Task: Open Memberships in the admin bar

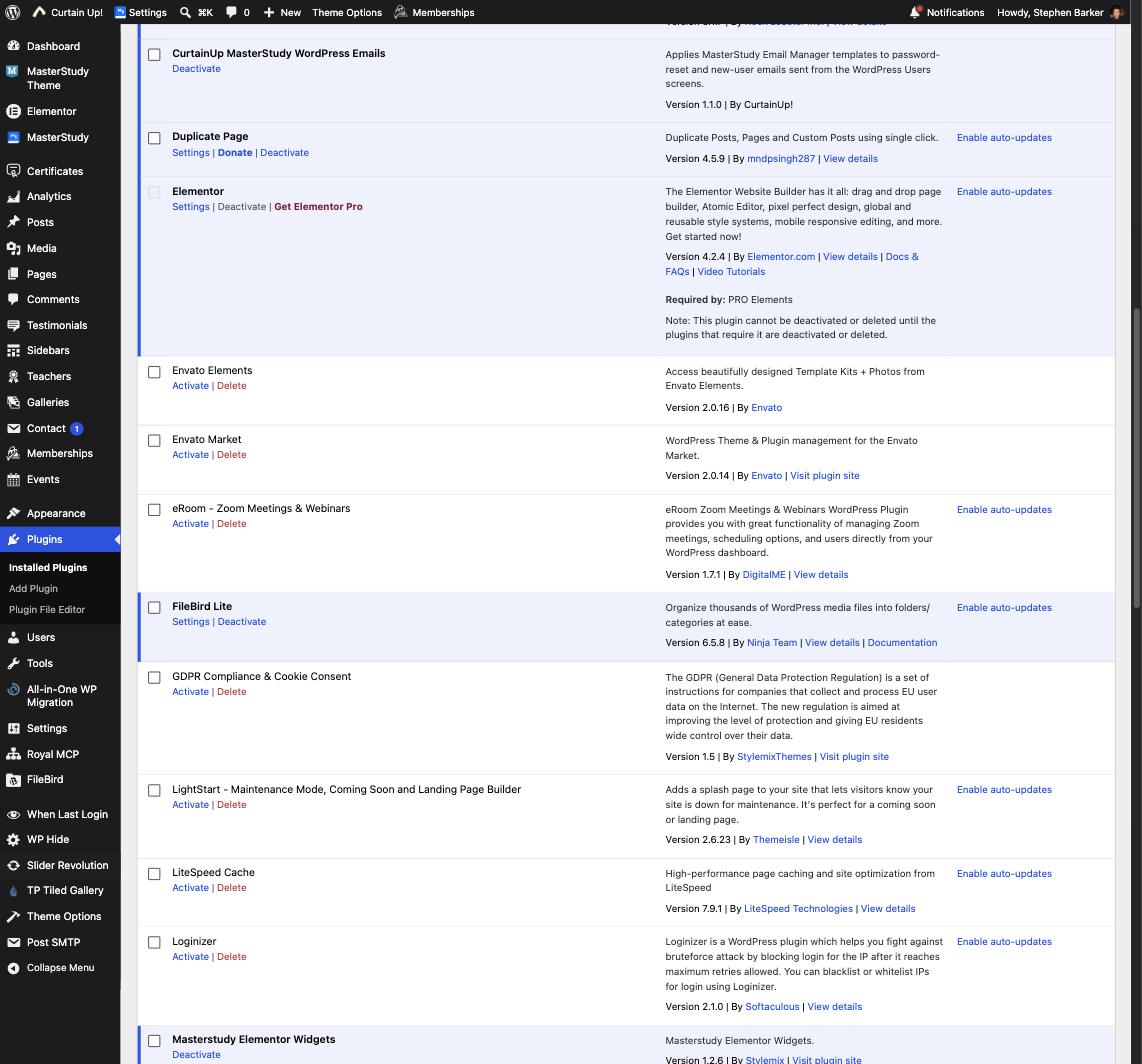Action: click(434, 12)
